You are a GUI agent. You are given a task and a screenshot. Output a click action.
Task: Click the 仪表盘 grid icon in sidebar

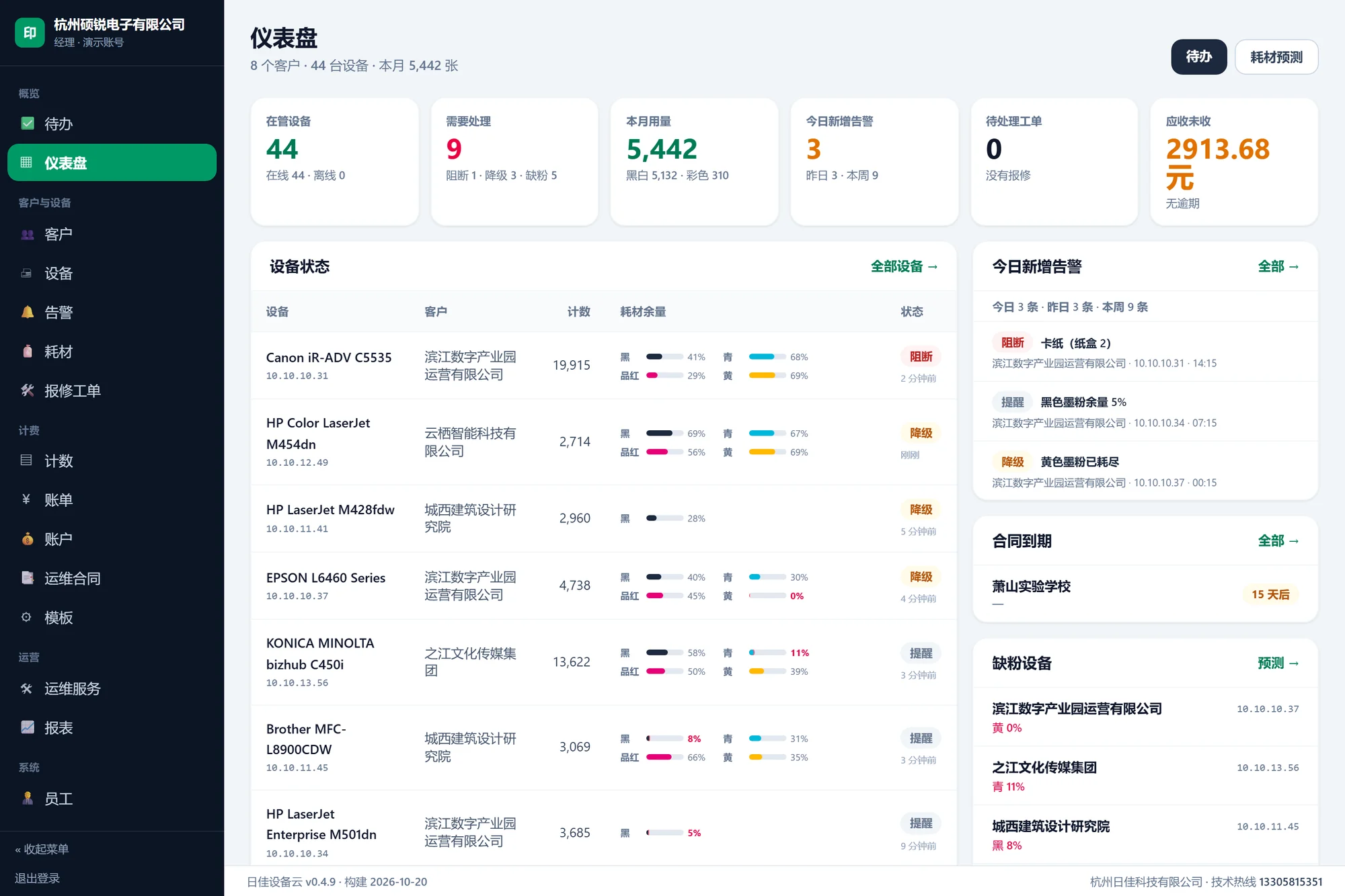point(26,163)
